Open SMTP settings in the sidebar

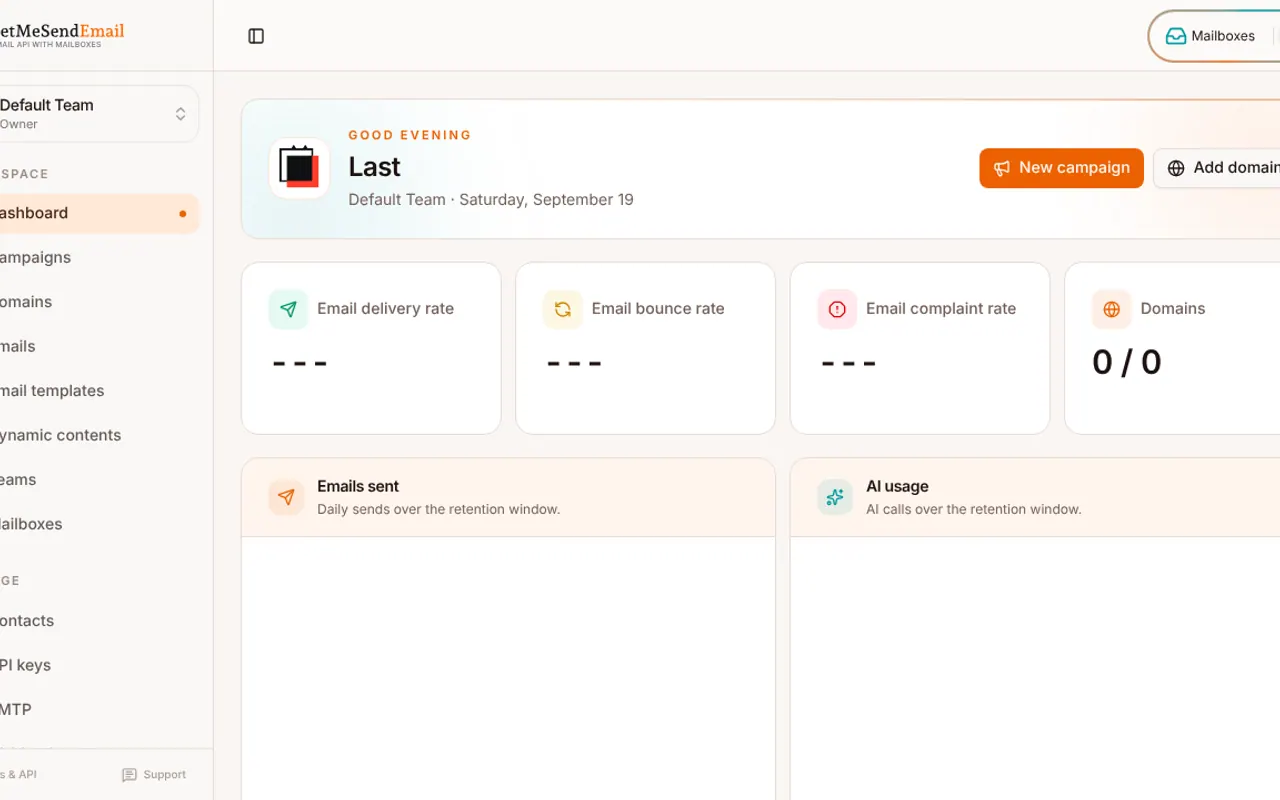pos(97,710)
